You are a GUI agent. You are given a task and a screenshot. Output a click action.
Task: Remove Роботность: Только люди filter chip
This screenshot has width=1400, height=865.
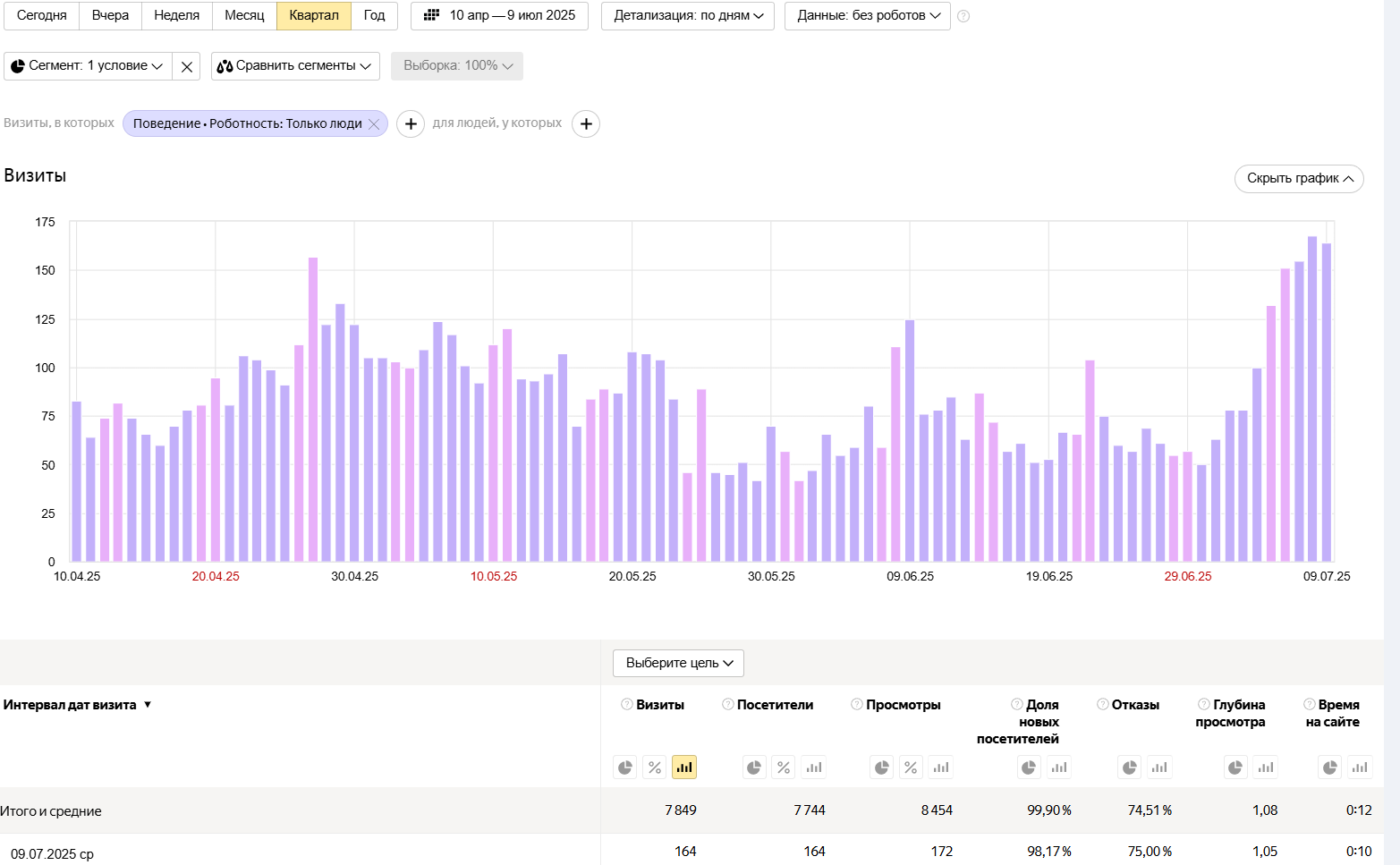[374, 124]
